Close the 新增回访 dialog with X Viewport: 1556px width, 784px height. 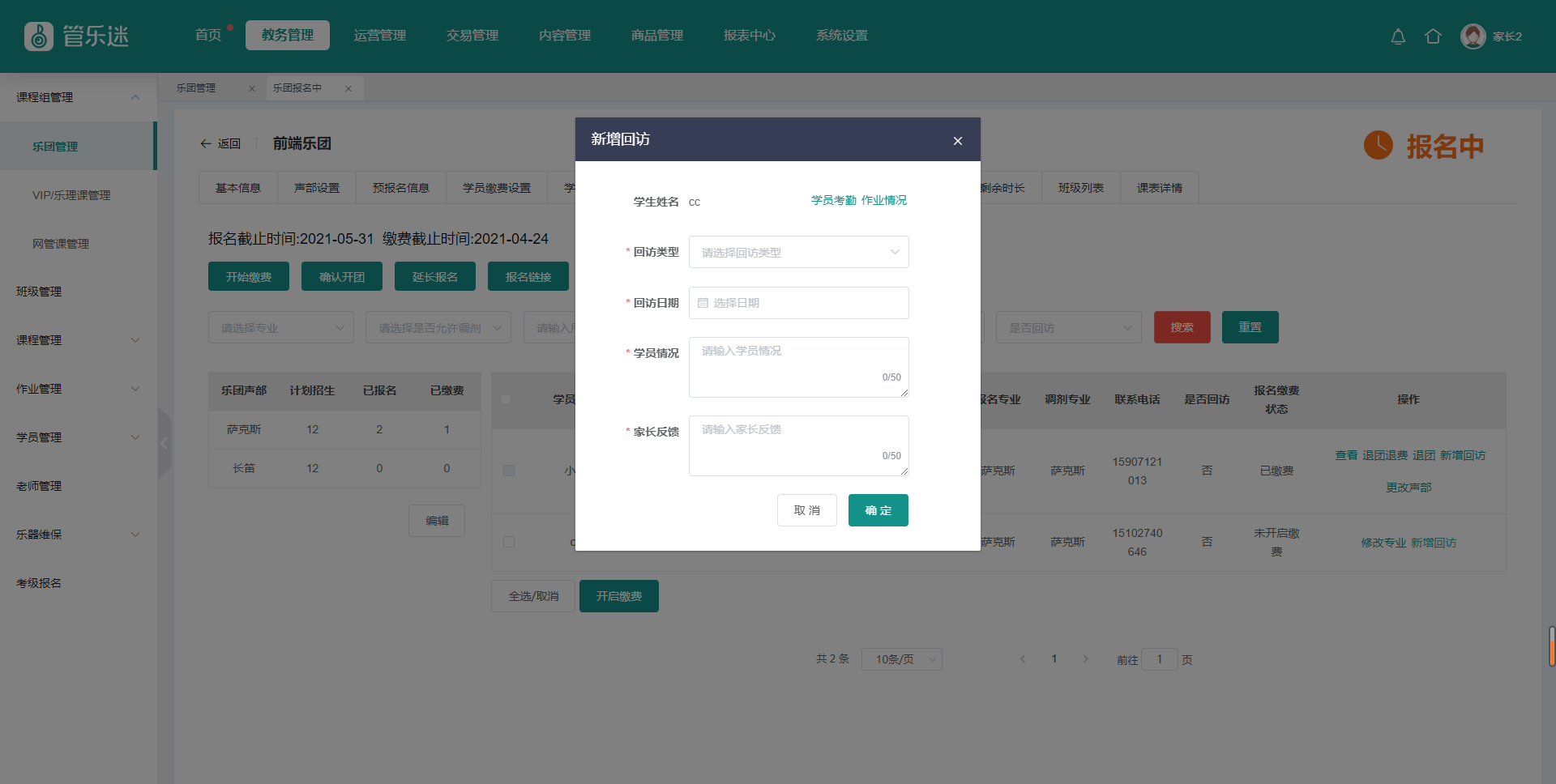pos(957,141)
